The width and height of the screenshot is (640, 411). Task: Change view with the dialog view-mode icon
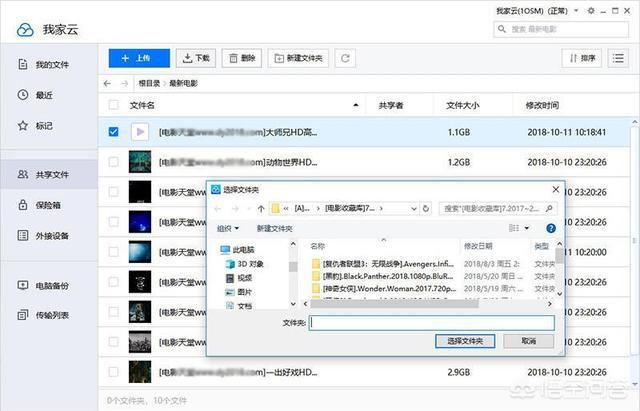coord(514,228)
